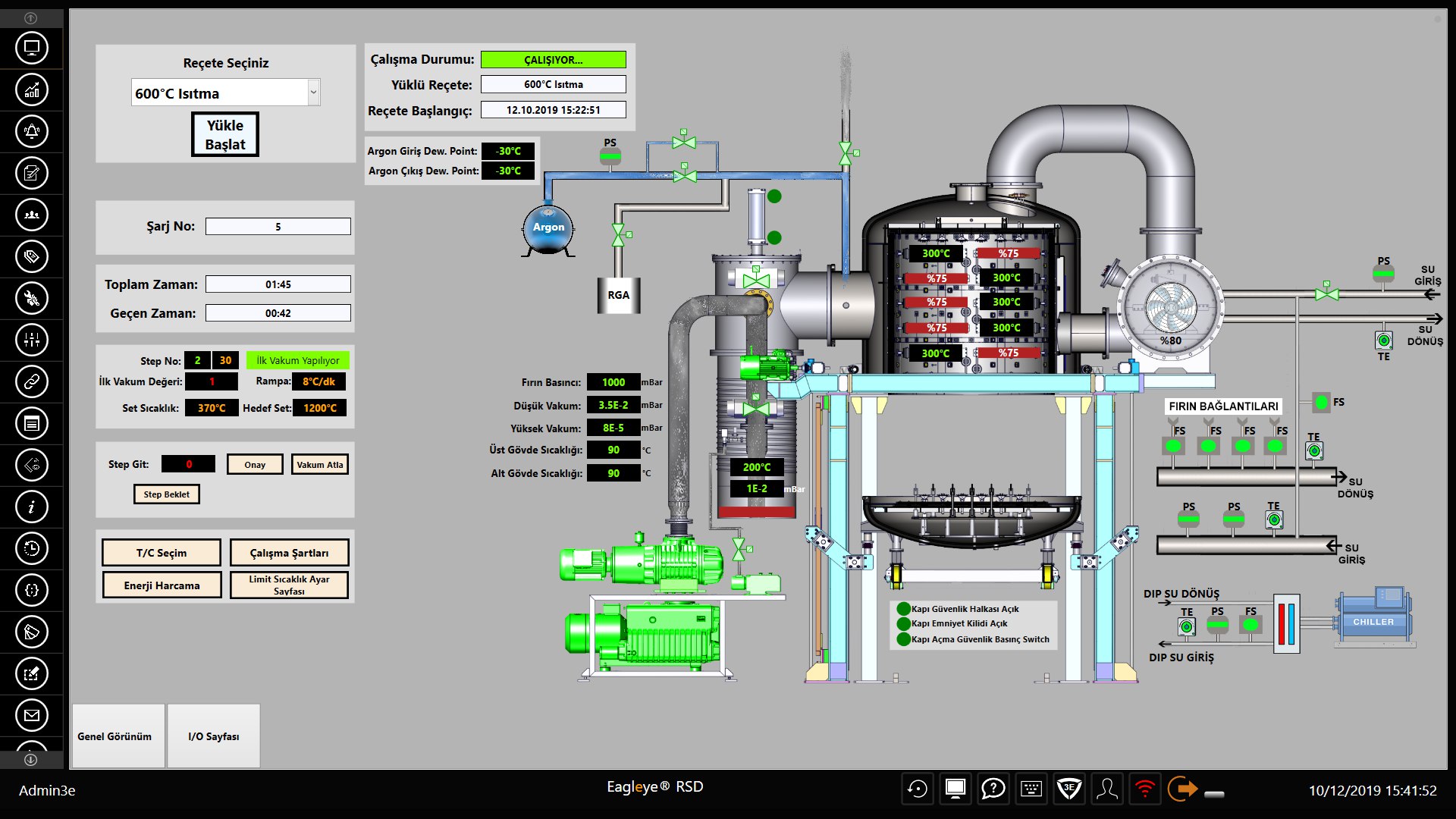The width and height of the screenshot is (1456, 819).
Task: Toggle the lower diffusion pump gate valve
Action: [756, 408]
